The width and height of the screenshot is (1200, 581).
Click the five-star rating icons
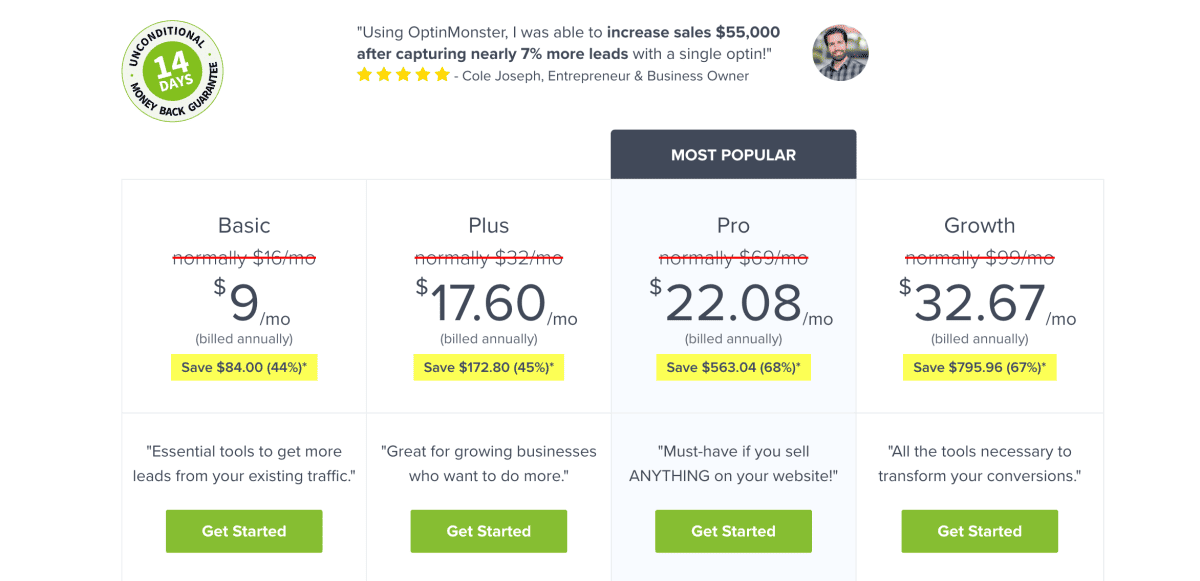pyautogui.click(x=403, y=75)
